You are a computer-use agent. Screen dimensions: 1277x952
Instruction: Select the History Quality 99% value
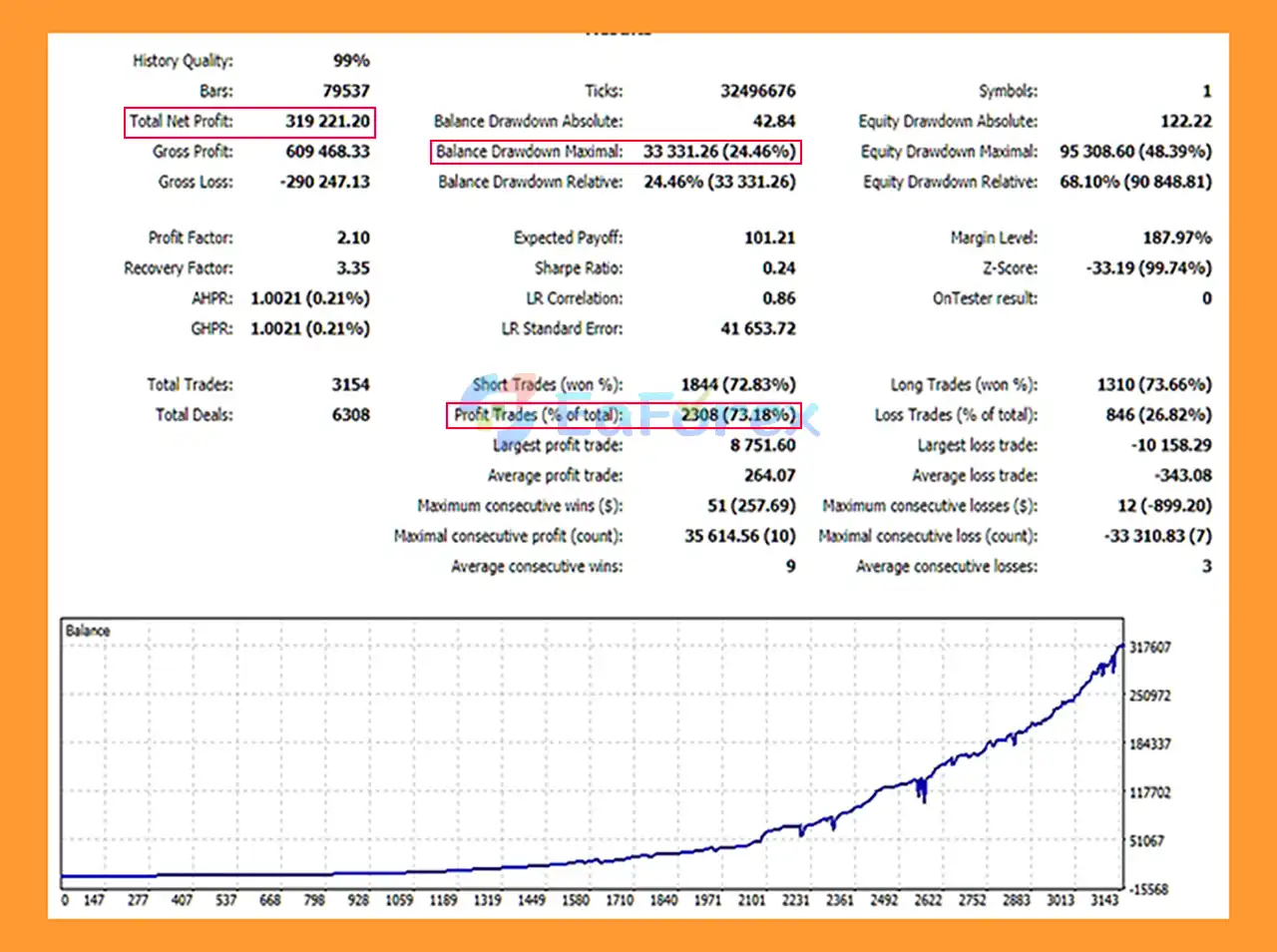(351, 61)
